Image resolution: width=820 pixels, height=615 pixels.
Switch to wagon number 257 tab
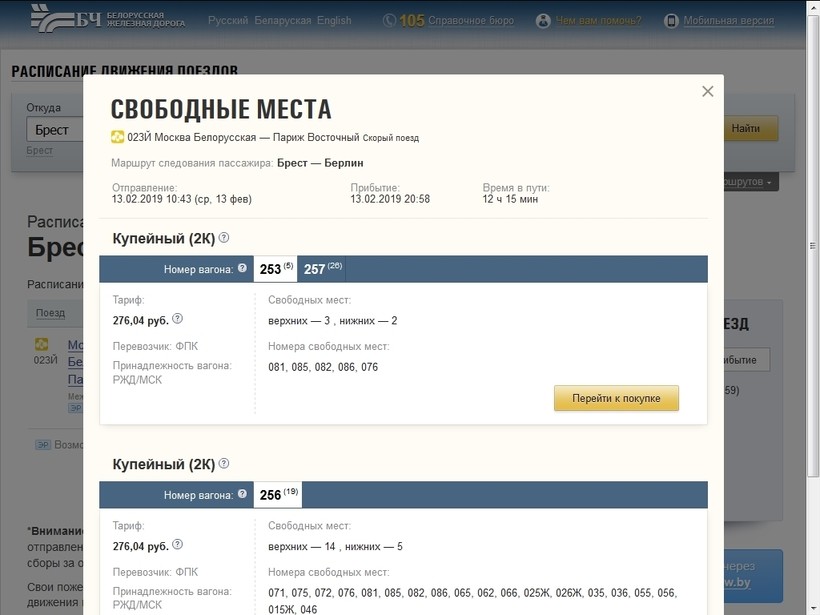pyautogui.click(x=321, y=269)
